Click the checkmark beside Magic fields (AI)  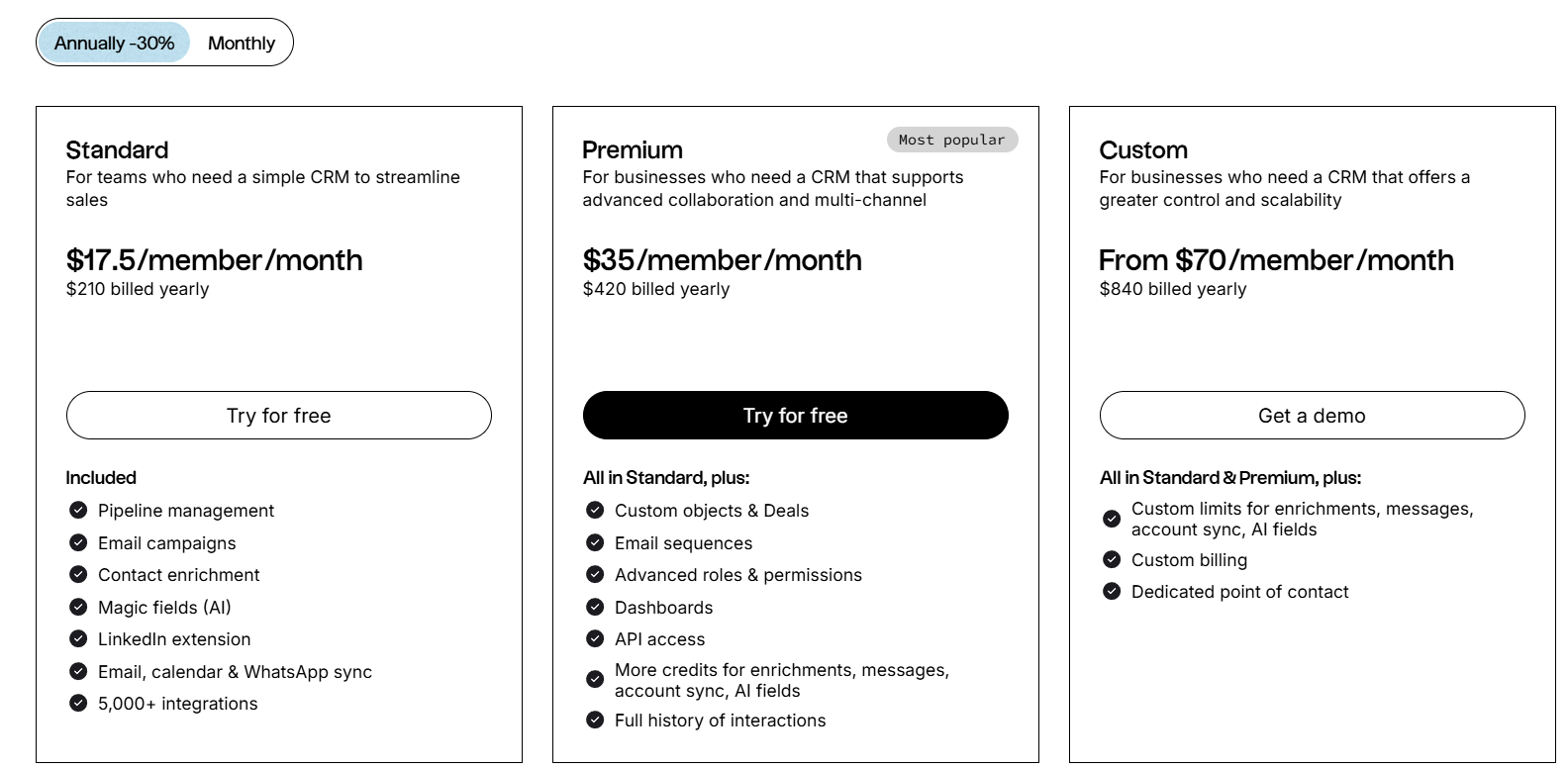pos(79,607)
